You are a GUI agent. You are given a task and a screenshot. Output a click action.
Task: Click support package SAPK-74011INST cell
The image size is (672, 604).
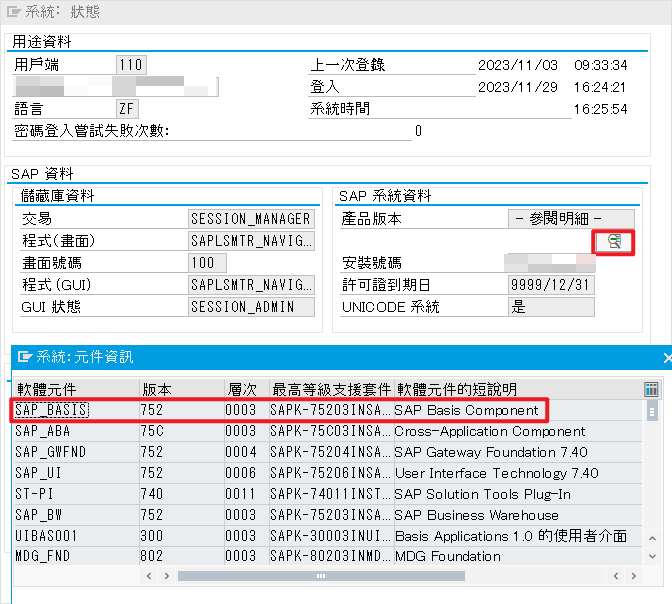[x=331, y=494]
